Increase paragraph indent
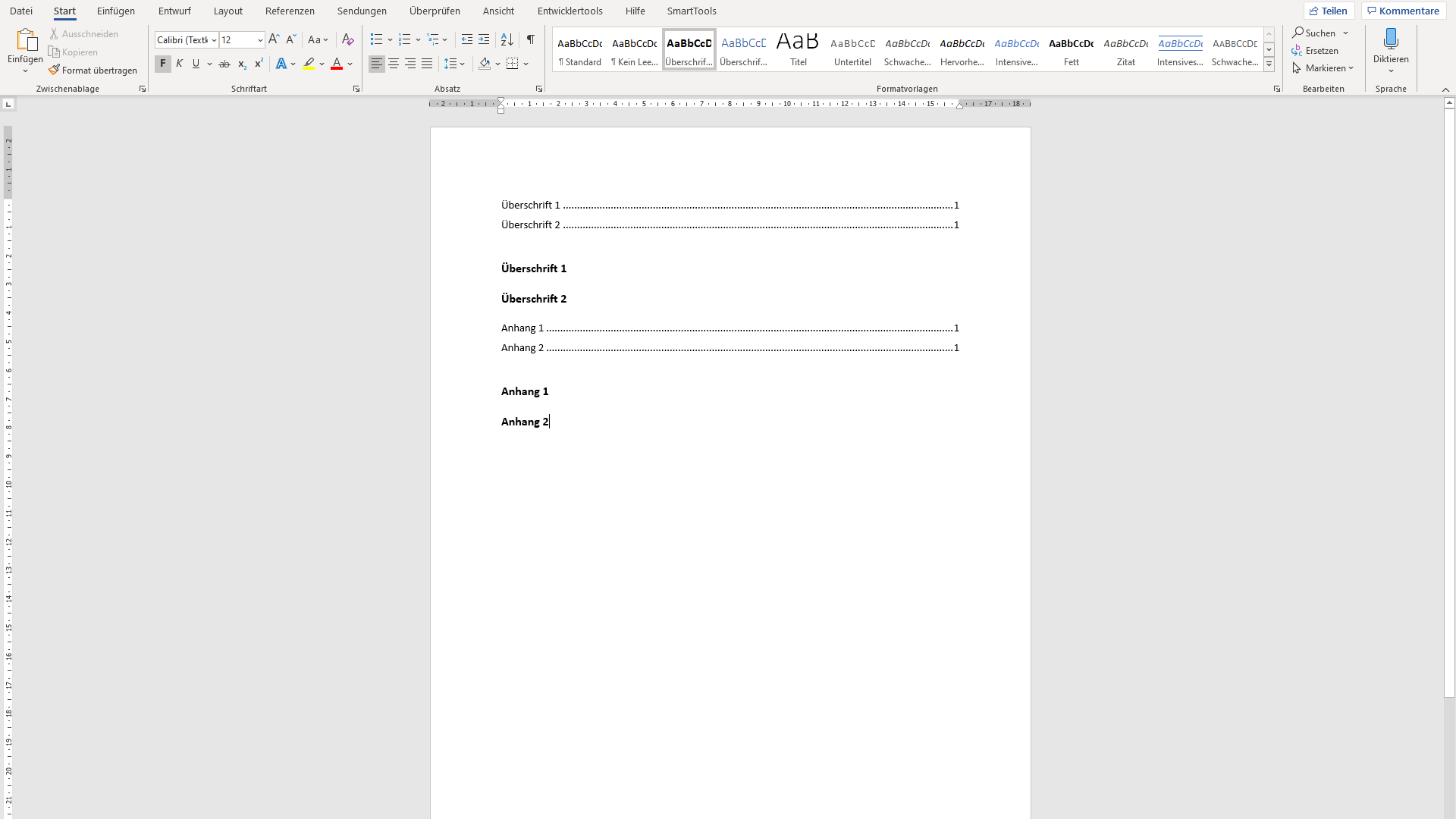Viewport: 1456px width, 819px height. coord(484,39)
